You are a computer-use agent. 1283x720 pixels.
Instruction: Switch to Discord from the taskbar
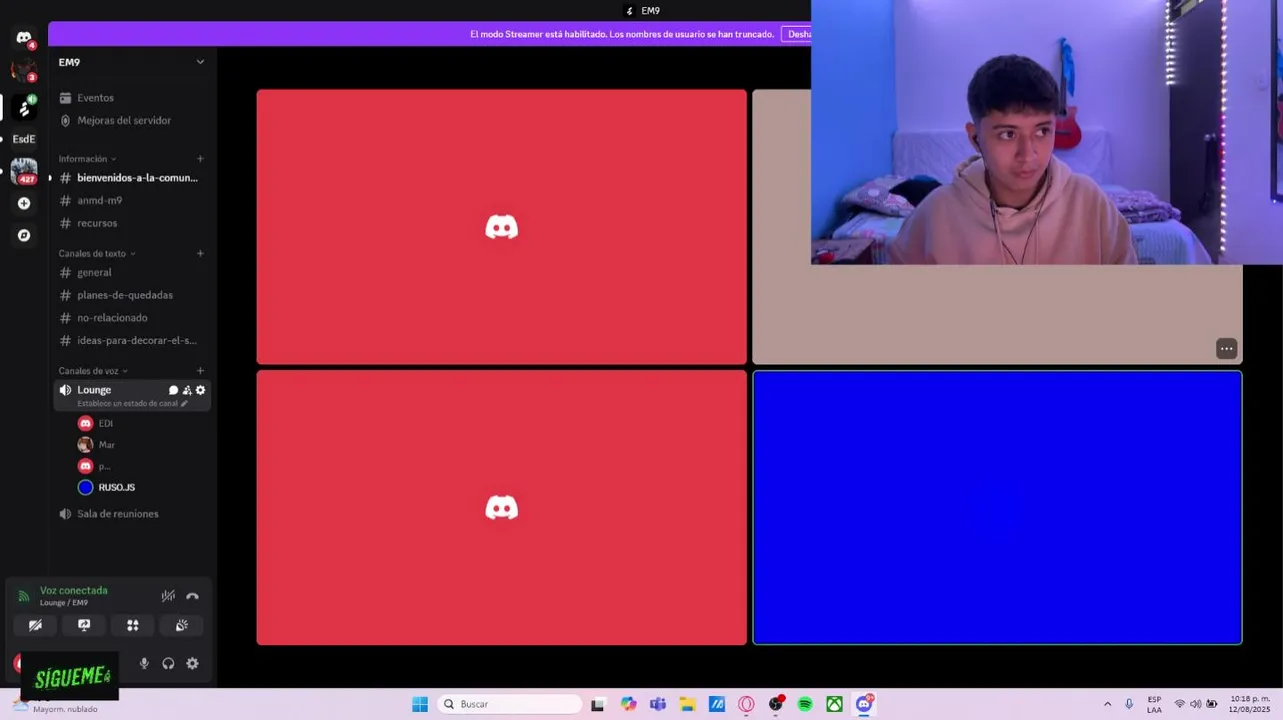pyautogui.click(x=864, y=704)
